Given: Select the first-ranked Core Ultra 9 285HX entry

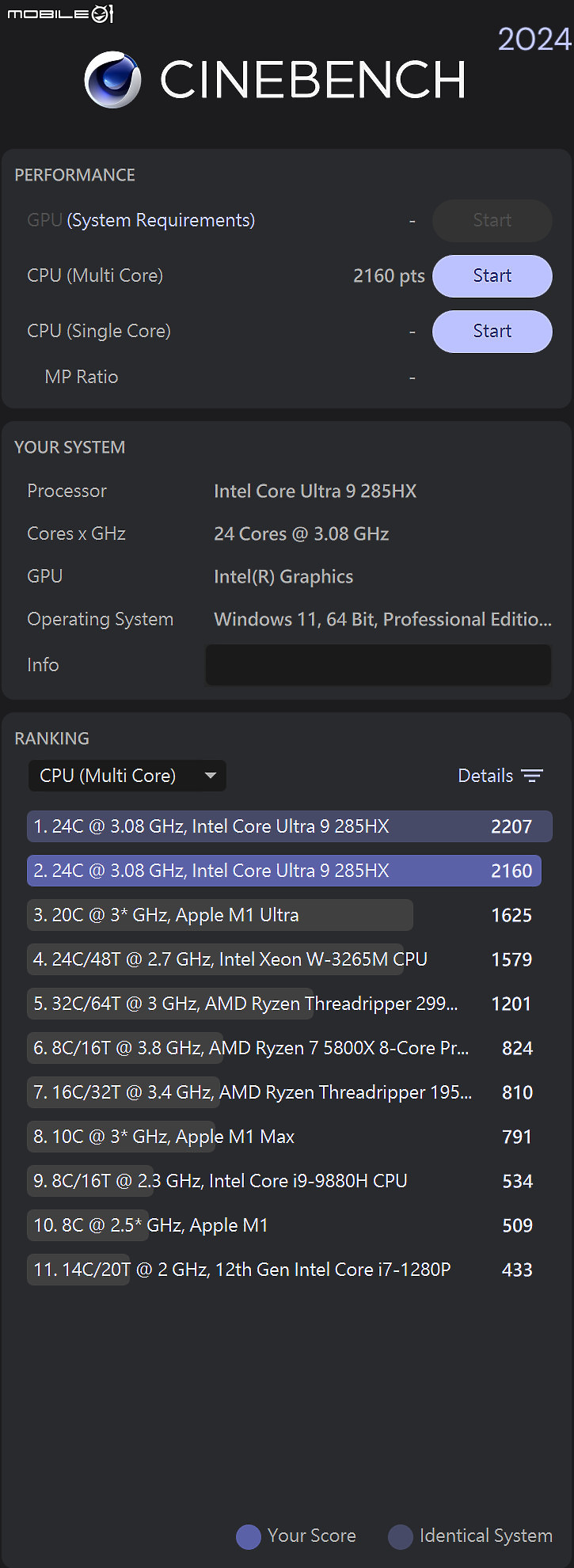Looking at the screenshot, I should 289,826.
